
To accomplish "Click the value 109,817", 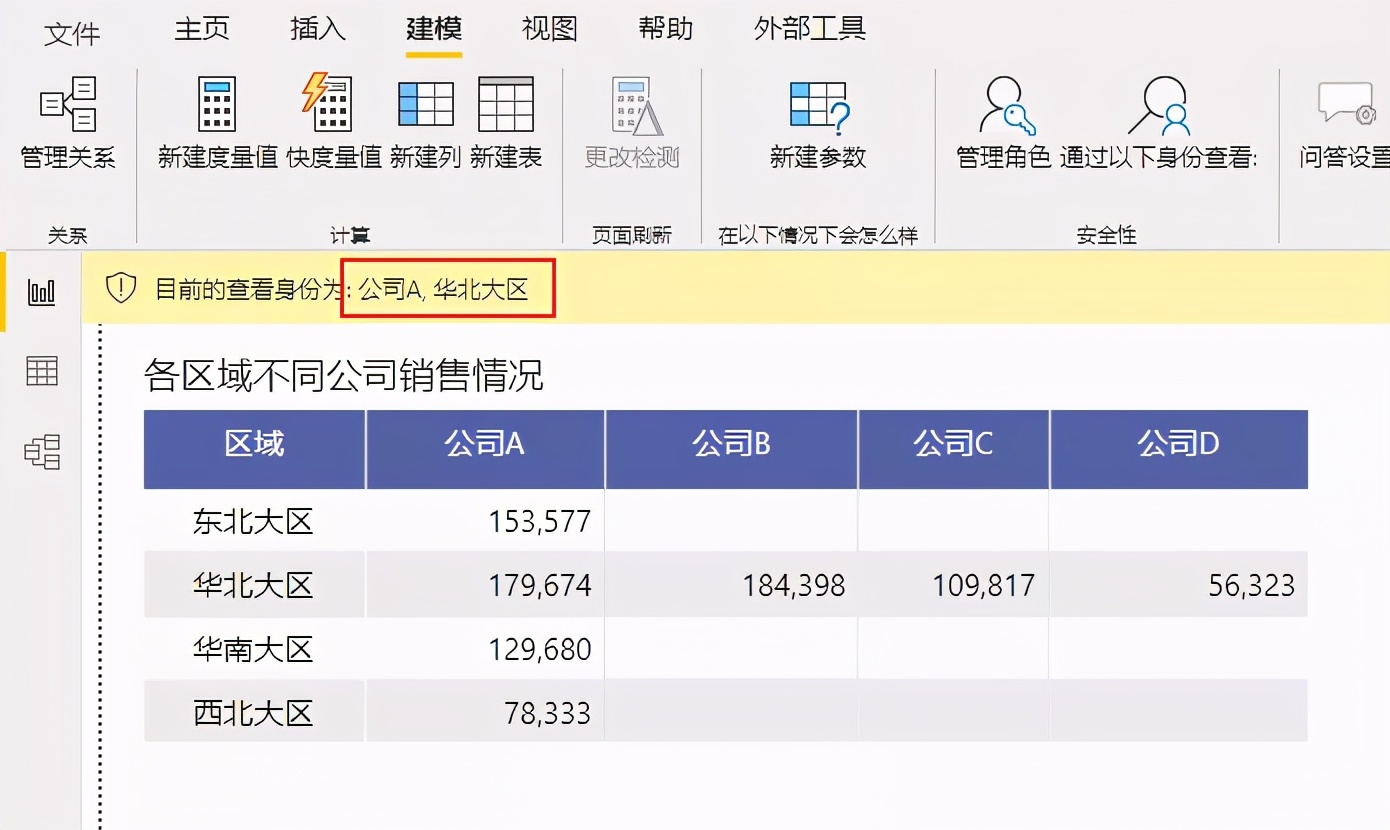I will (x=984, y=585).
